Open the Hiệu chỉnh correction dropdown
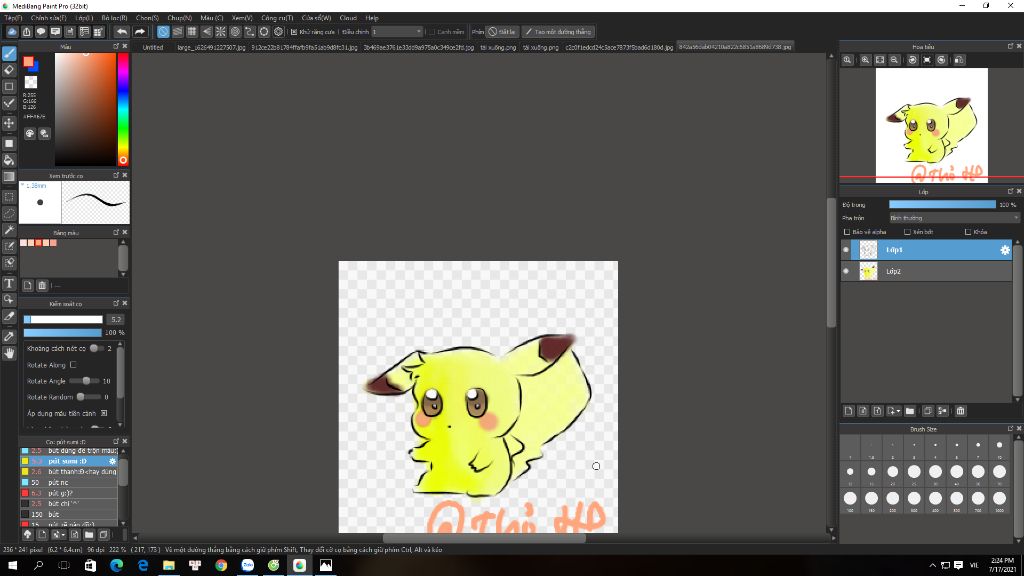Viewport: 1024px width, 576px height. (397, 31)
